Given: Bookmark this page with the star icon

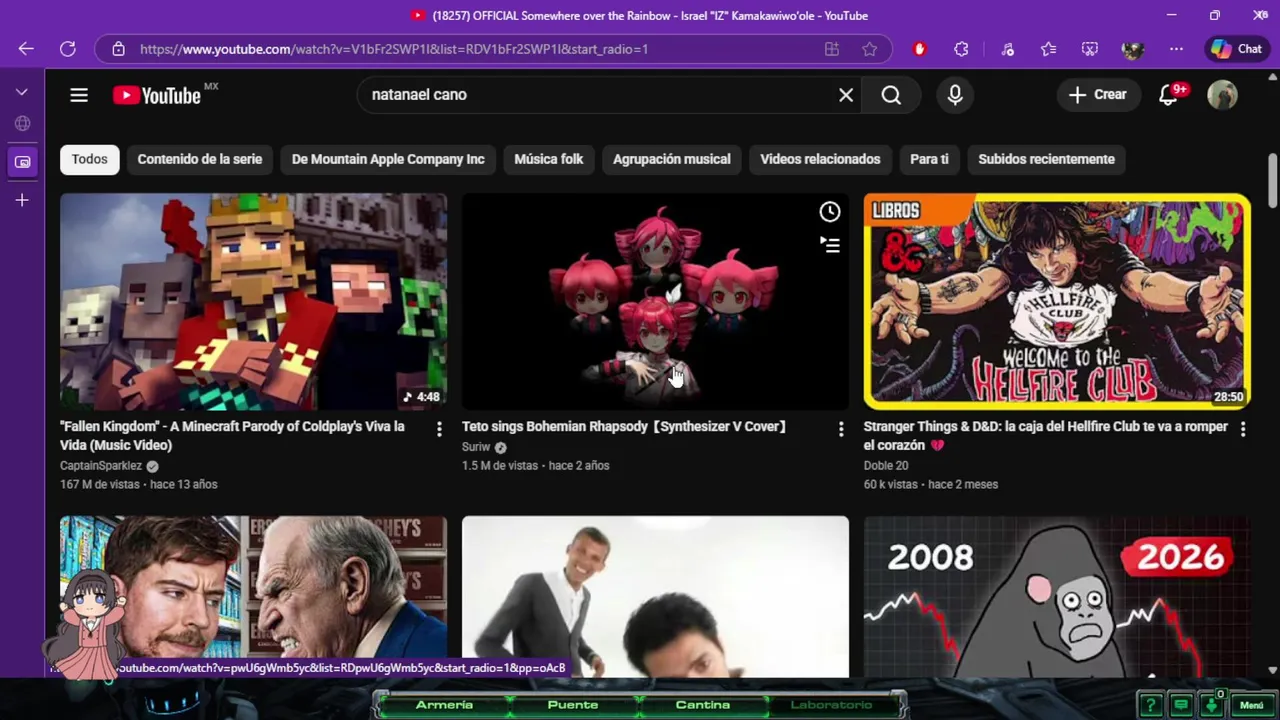Looking at the screenshot, I should pyautogui.click(x=870, y=49).
